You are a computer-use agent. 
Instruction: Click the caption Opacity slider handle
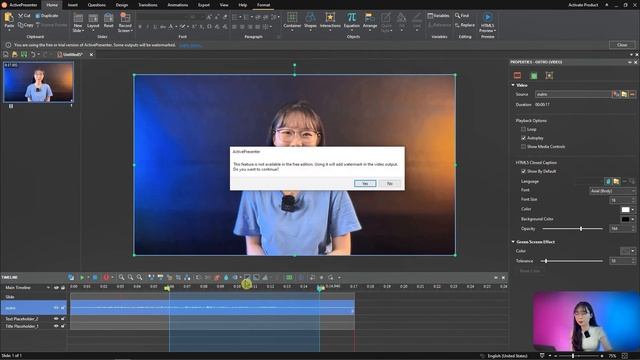(581, 229)
